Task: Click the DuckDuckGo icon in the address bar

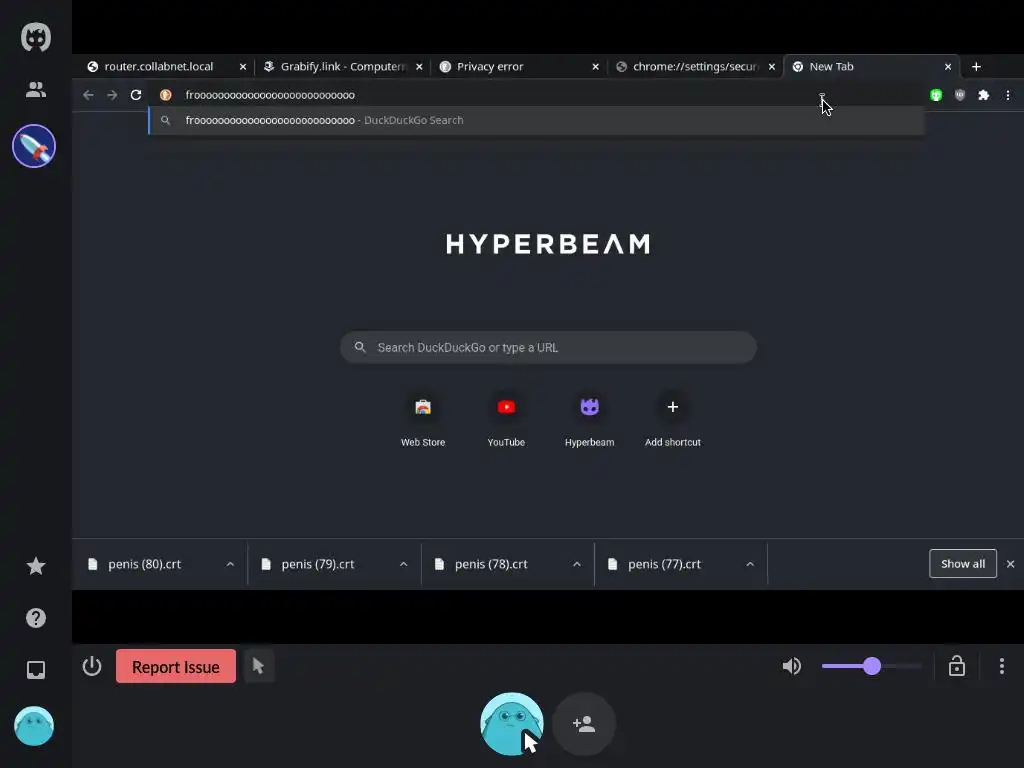Action: click(166, 95)
